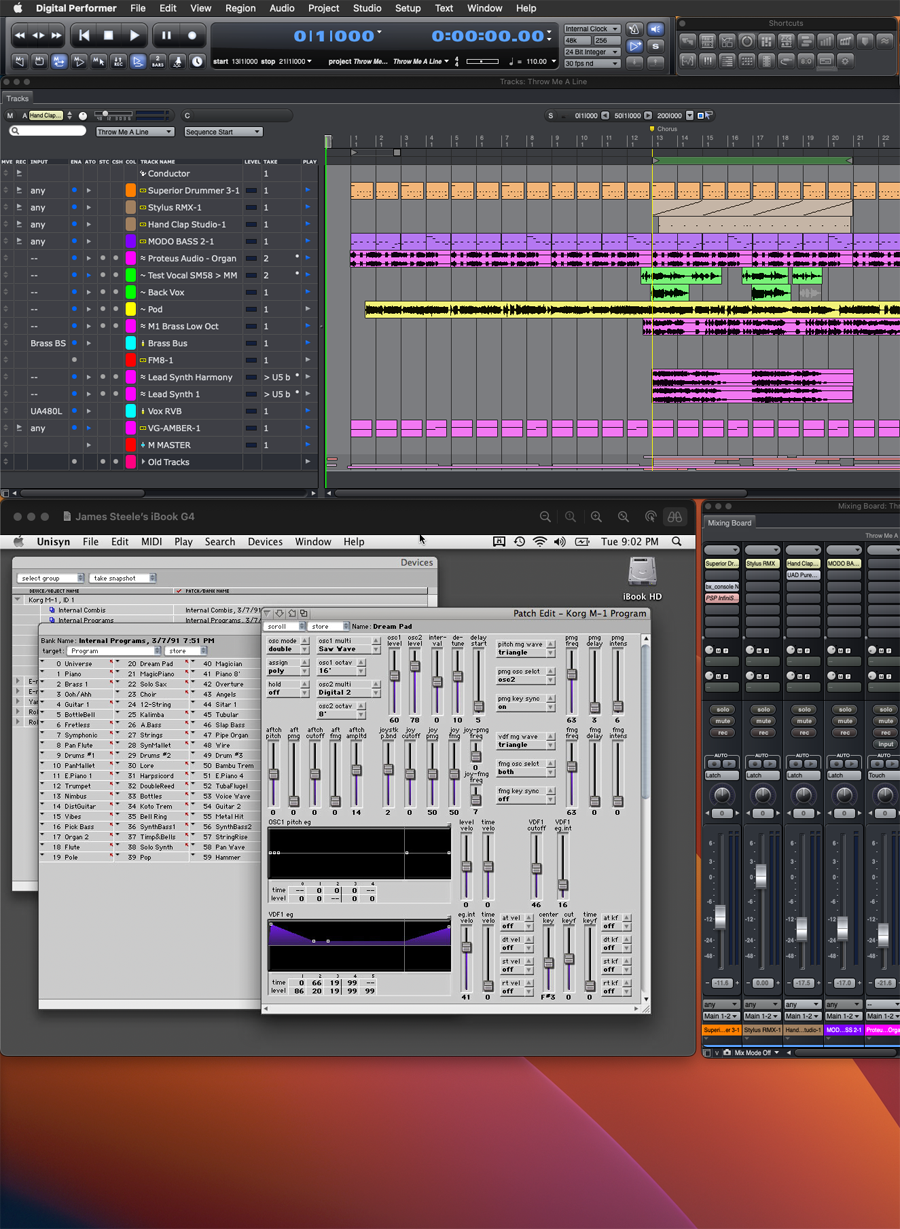
Task: Select the Tracks tab
Action: [x=17, y=99]
